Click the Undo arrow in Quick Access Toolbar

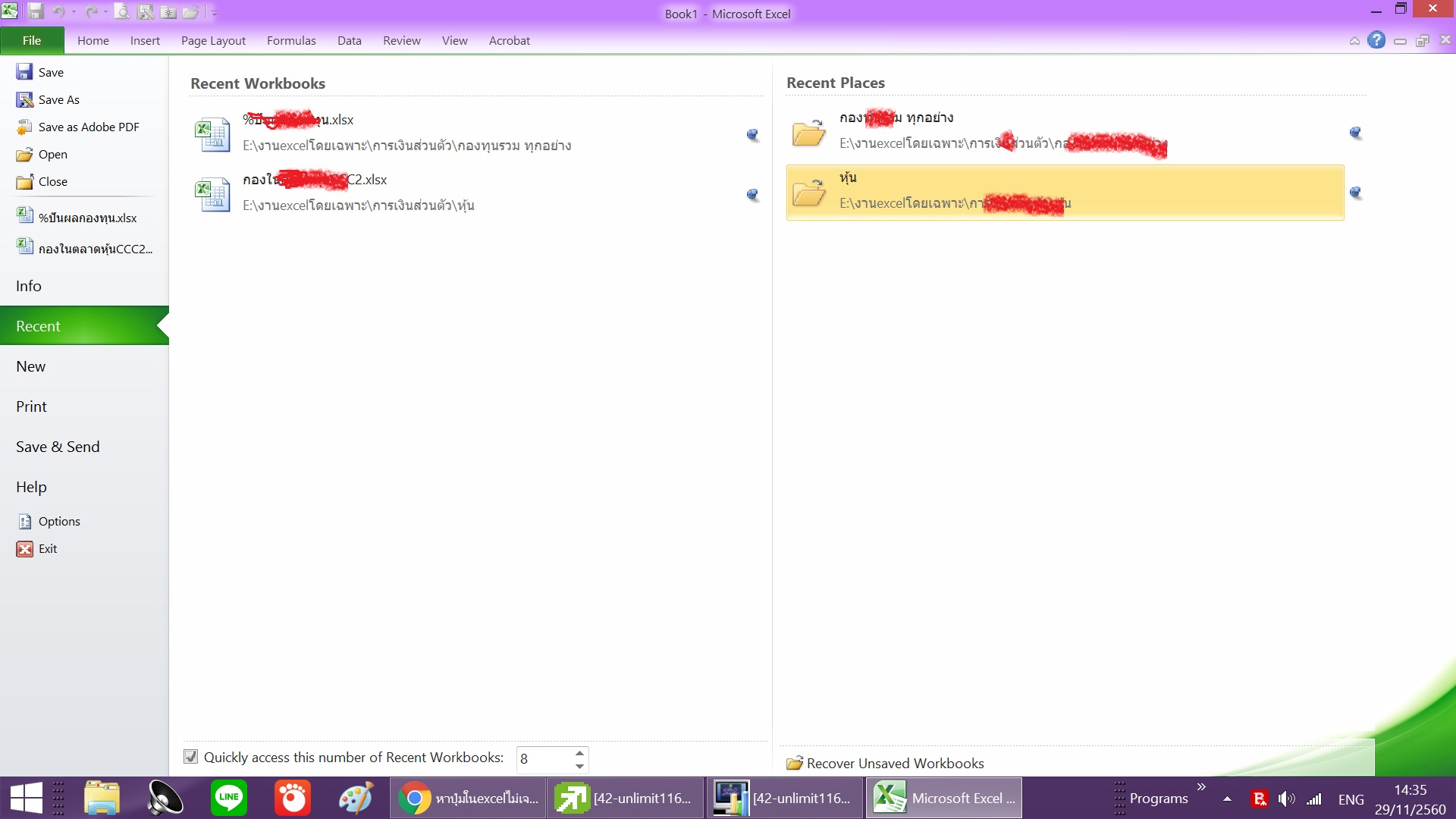(58, 11)
